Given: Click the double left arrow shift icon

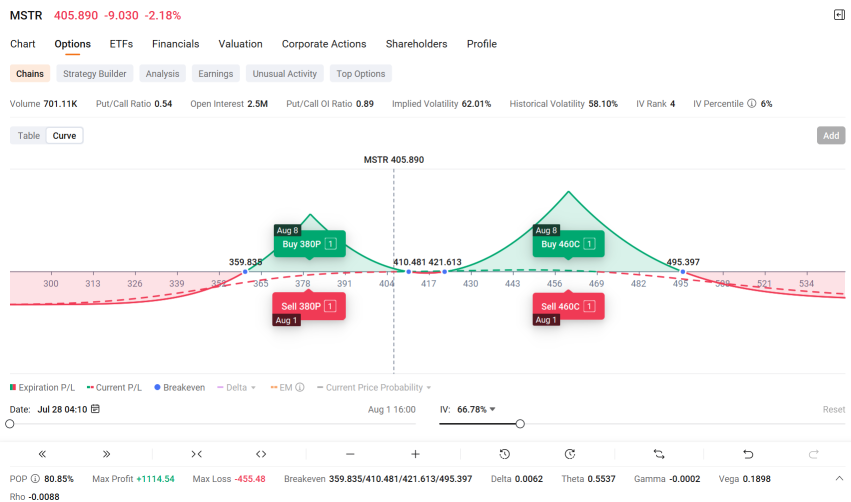Looking at the screenshot, I should pyautogui.click(x=42, y=454).
